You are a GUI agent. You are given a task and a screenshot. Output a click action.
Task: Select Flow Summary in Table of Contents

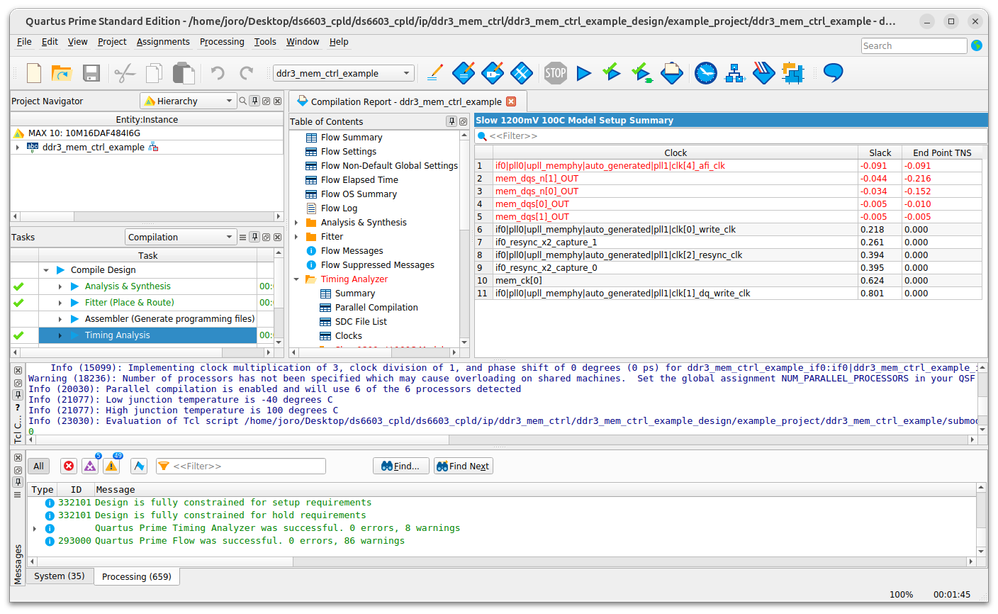pyautogui.click(x=351, y=138)
